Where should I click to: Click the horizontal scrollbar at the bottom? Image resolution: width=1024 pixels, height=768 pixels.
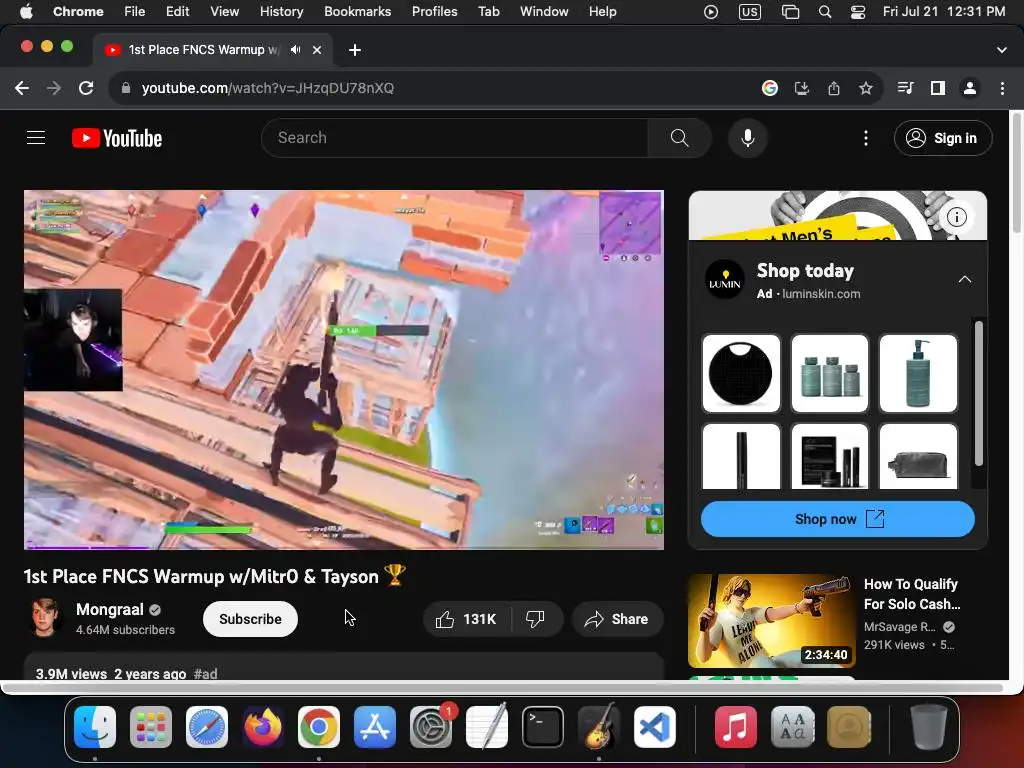[502, 688]
